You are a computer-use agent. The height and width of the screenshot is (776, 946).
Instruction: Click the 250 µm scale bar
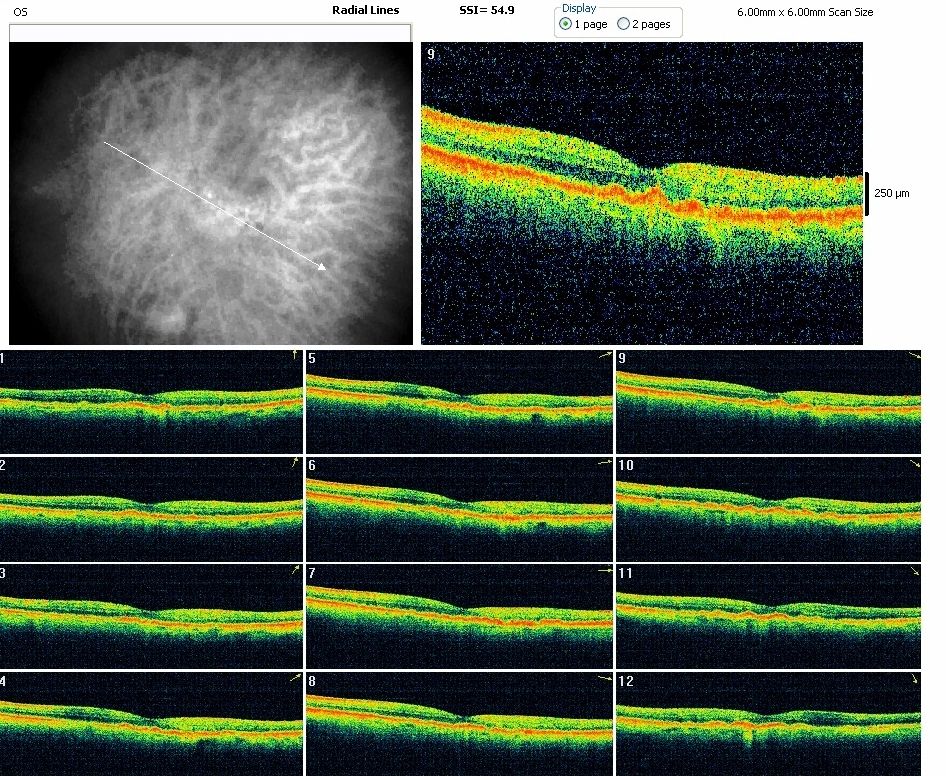point(865,193)
